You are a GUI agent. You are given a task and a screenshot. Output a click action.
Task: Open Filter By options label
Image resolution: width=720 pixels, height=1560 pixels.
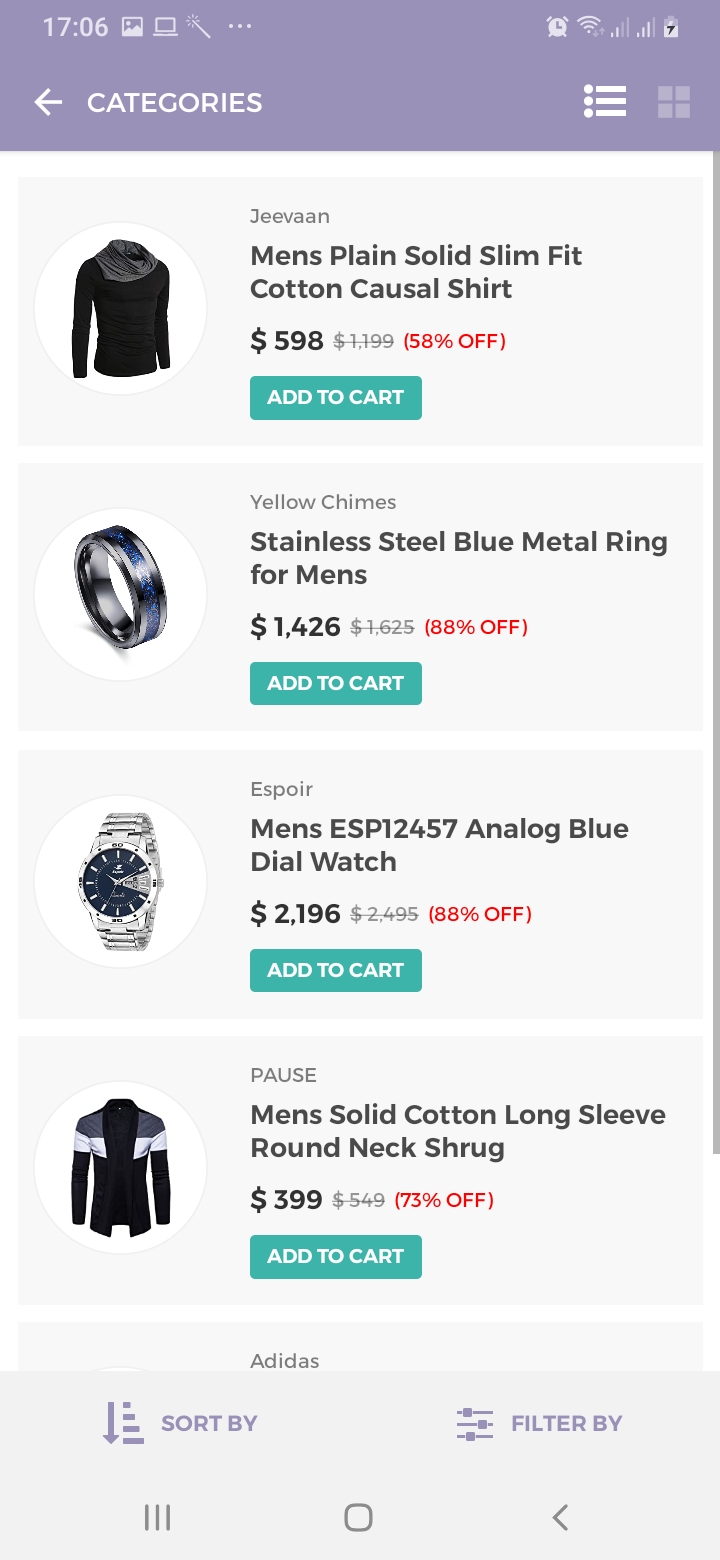point(566,1423)
